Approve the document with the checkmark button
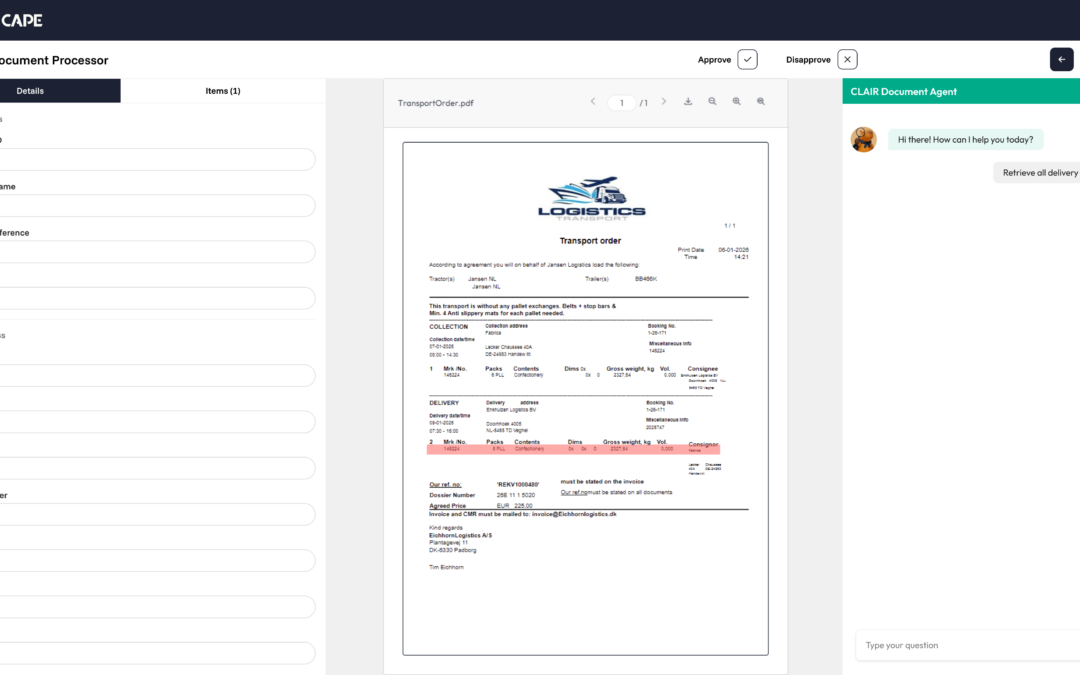This screenshot has width=1080, height=675. [x=747, y=59]
